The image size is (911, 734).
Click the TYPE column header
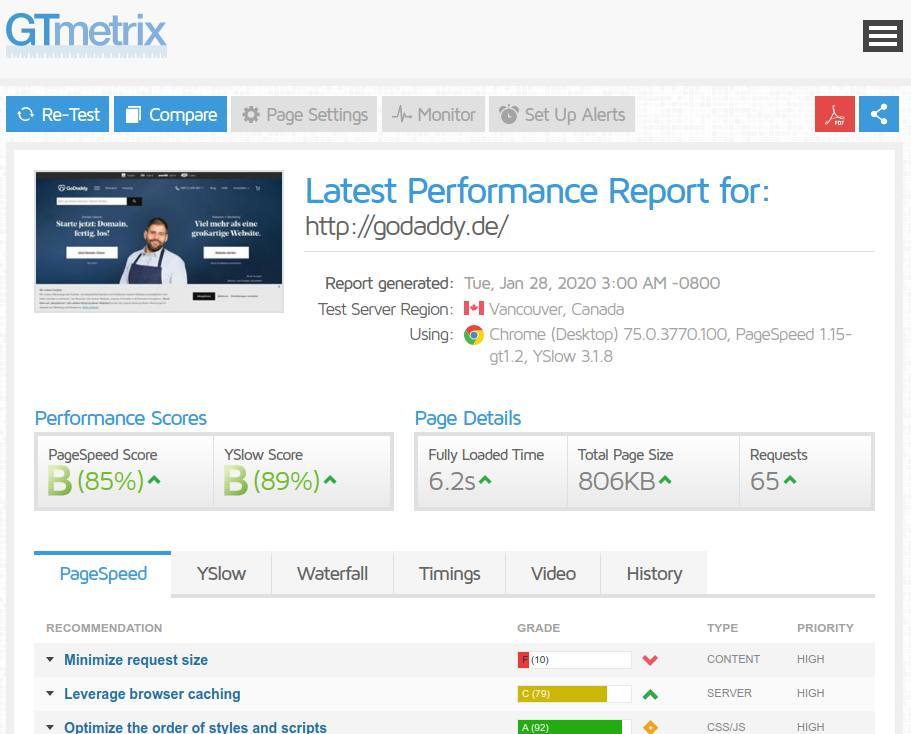[x=722, y=628]
